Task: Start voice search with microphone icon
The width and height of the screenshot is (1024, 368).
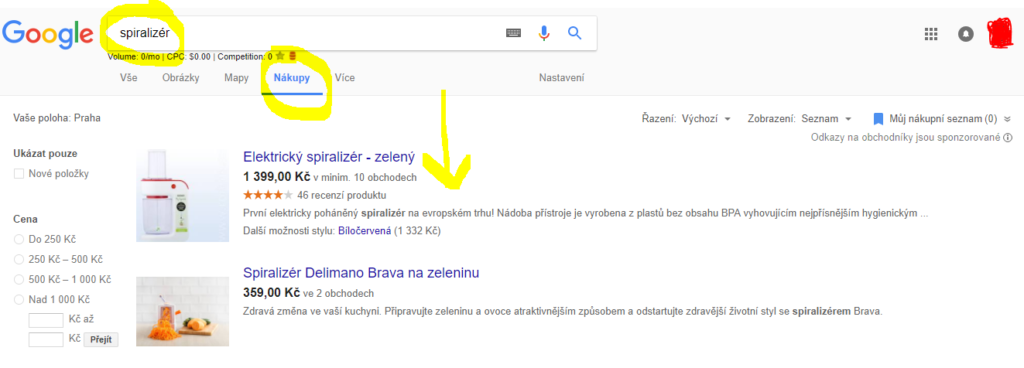Action: point(544,33)
